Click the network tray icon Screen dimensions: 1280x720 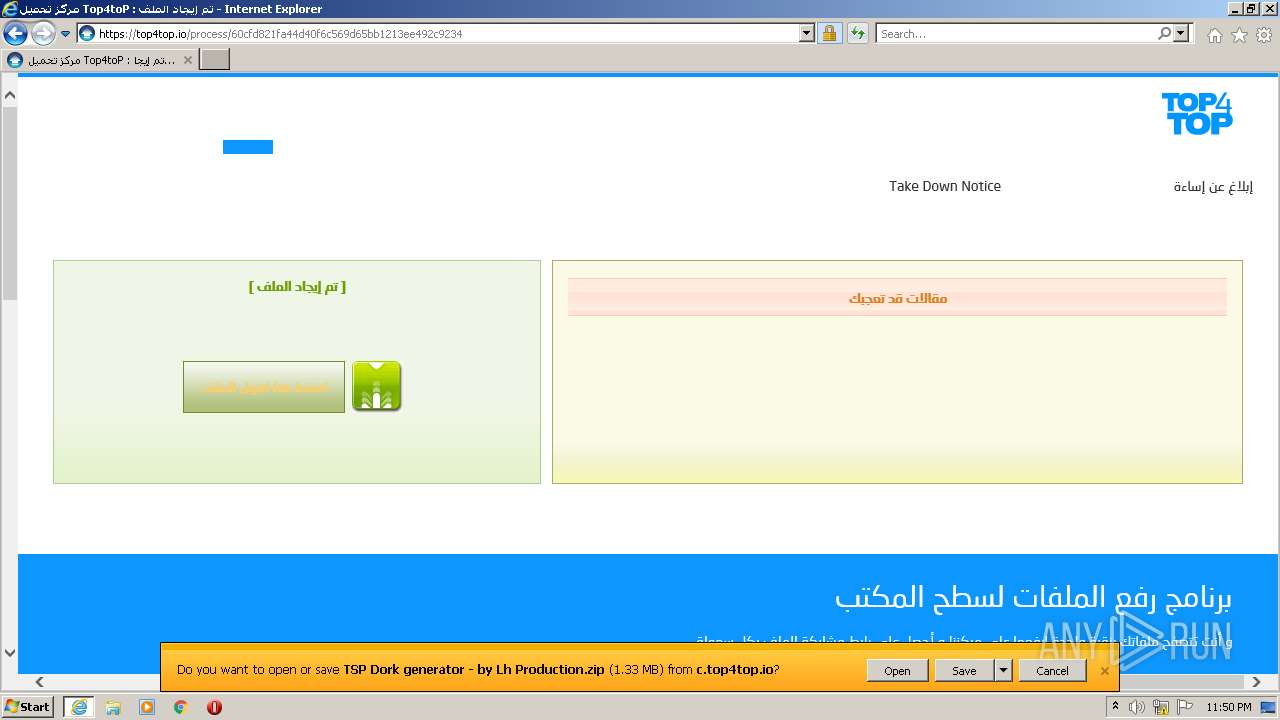[1162, 707]
